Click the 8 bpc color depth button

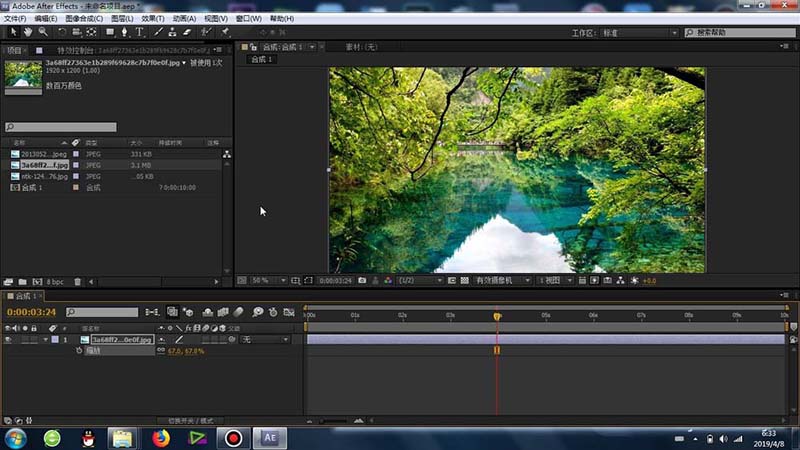click(x=55, y=282)
